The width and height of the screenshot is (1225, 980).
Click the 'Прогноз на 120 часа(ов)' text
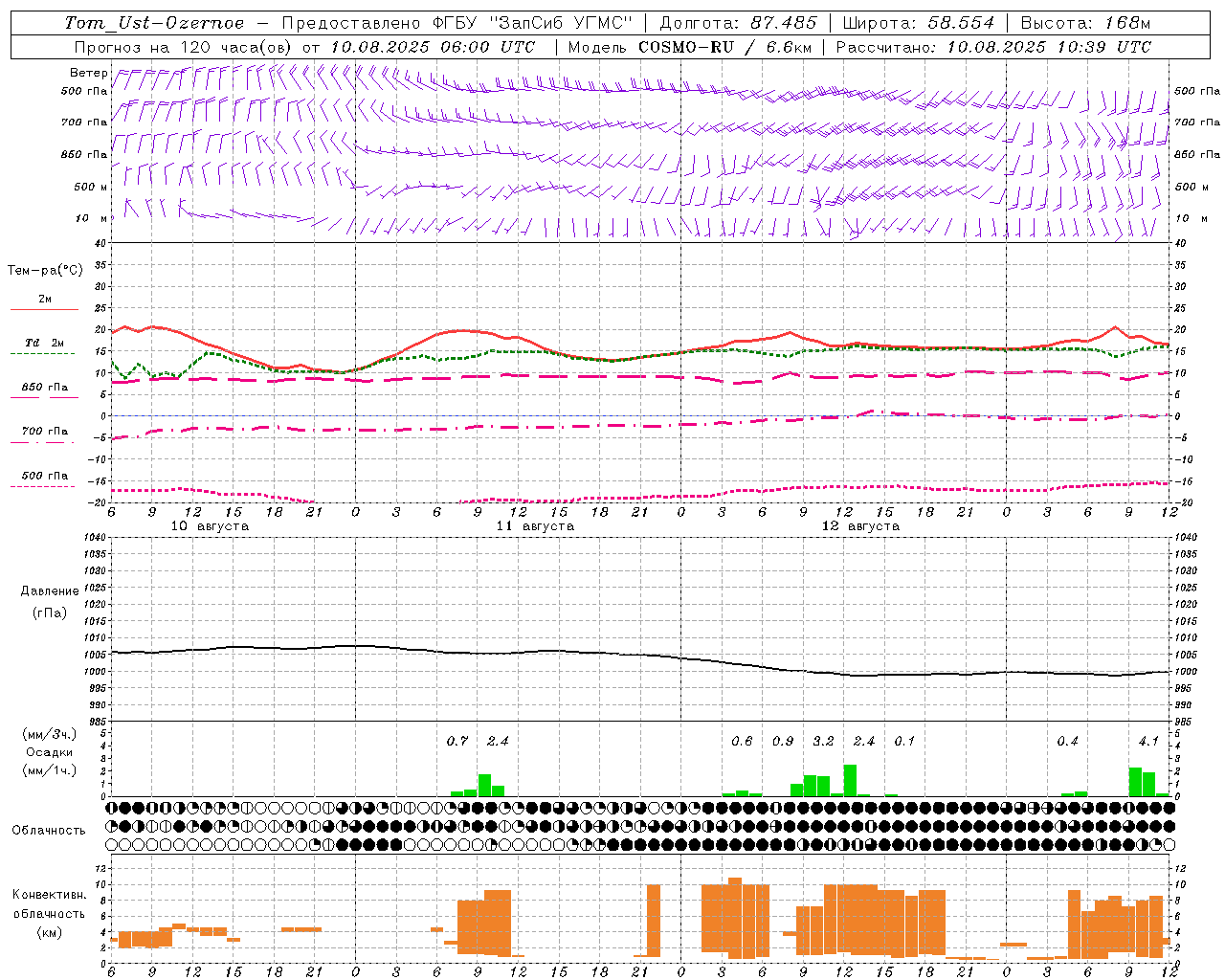click(184, 47)
